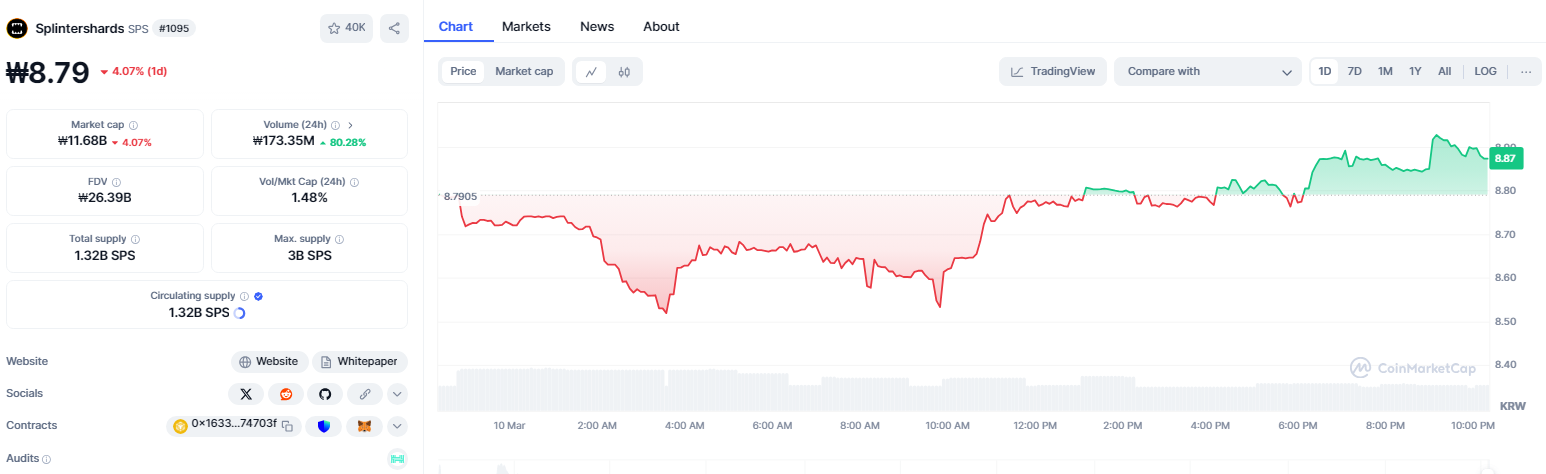The image size is (1546, 474).
Task: Click the ₩11.68B market cap value
Action: (82, 141)
